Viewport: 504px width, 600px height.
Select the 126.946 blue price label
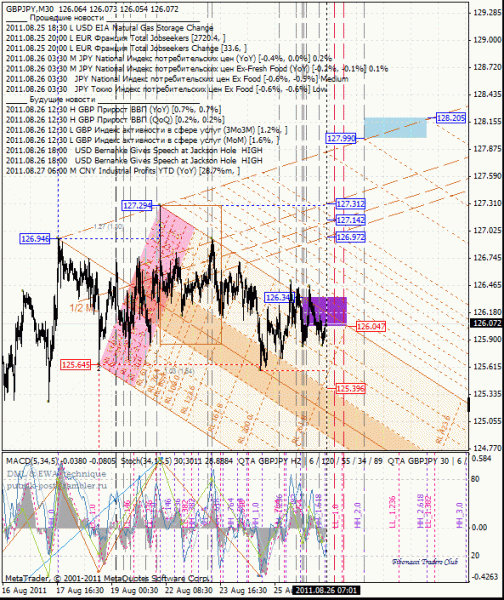click(x=35, y=239)
